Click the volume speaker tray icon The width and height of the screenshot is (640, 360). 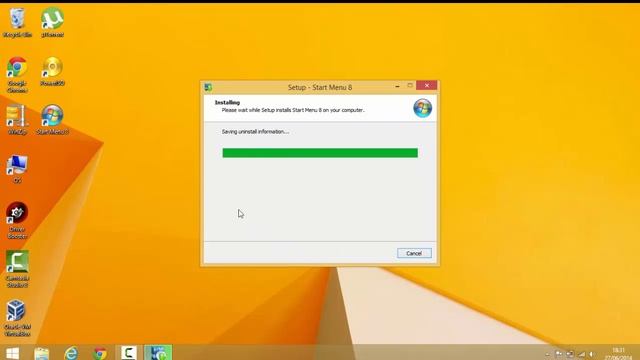pyautogui.click(x=591, y=354)
